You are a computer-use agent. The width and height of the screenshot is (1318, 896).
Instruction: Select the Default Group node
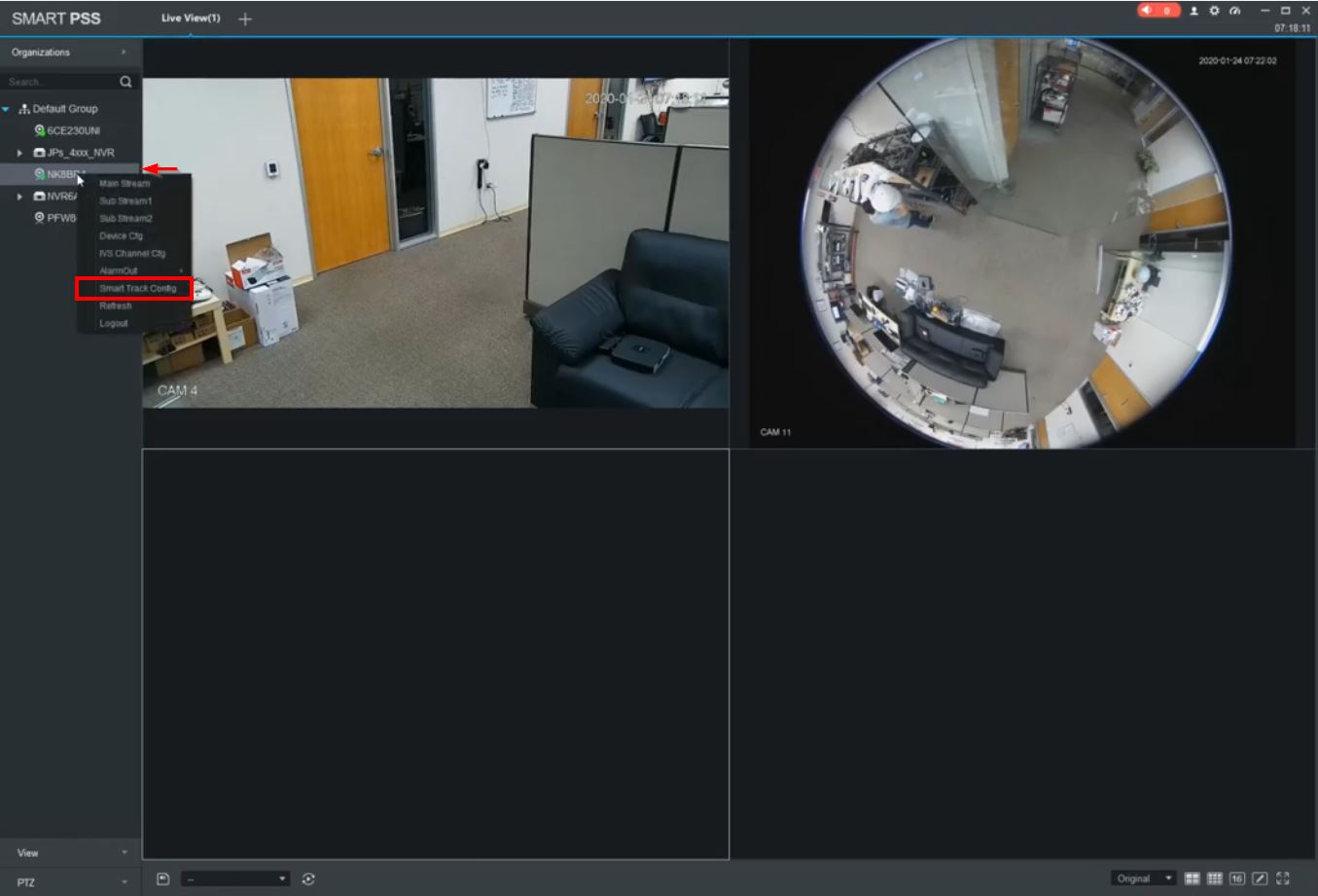point(58,109)
